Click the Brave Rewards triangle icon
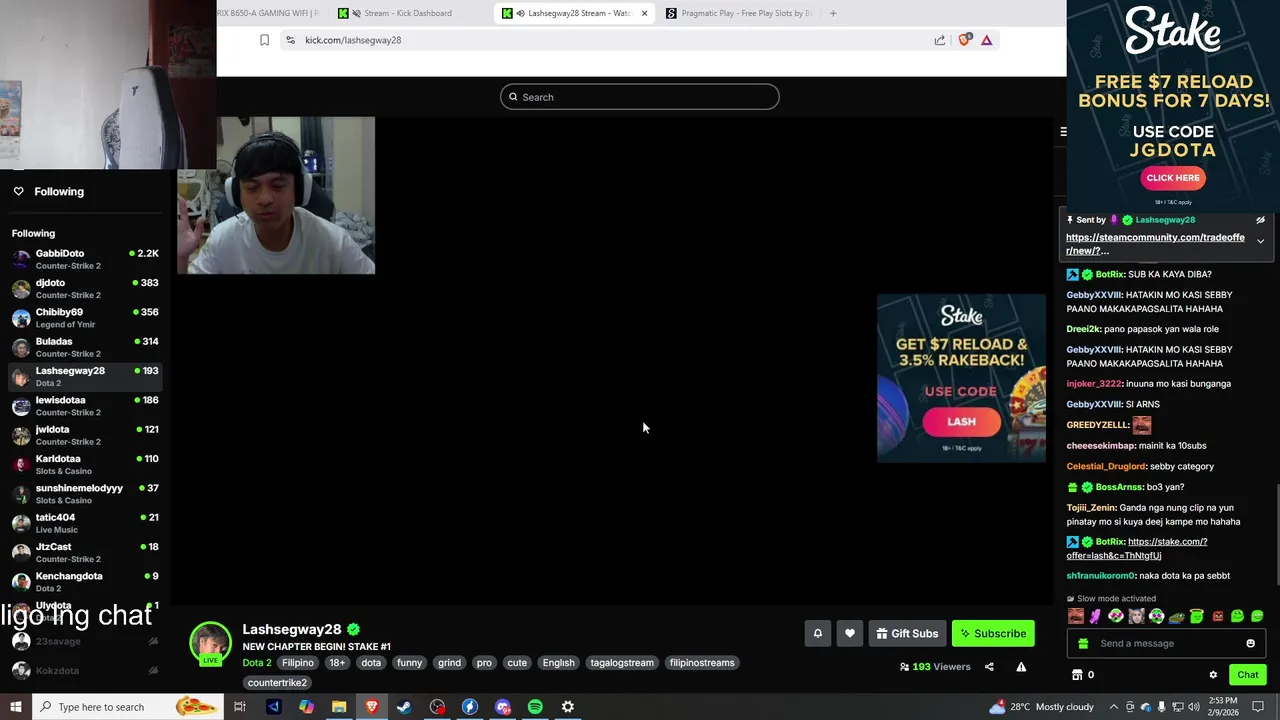1280x720 pixels. 987,40
